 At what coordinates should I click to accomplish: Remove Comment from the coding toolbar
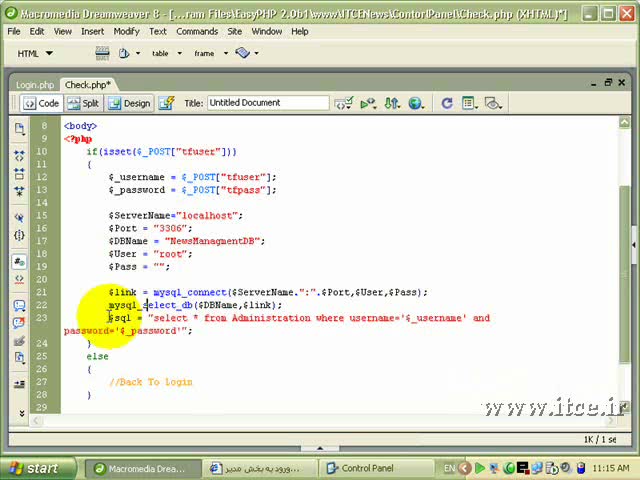point(19,323)
